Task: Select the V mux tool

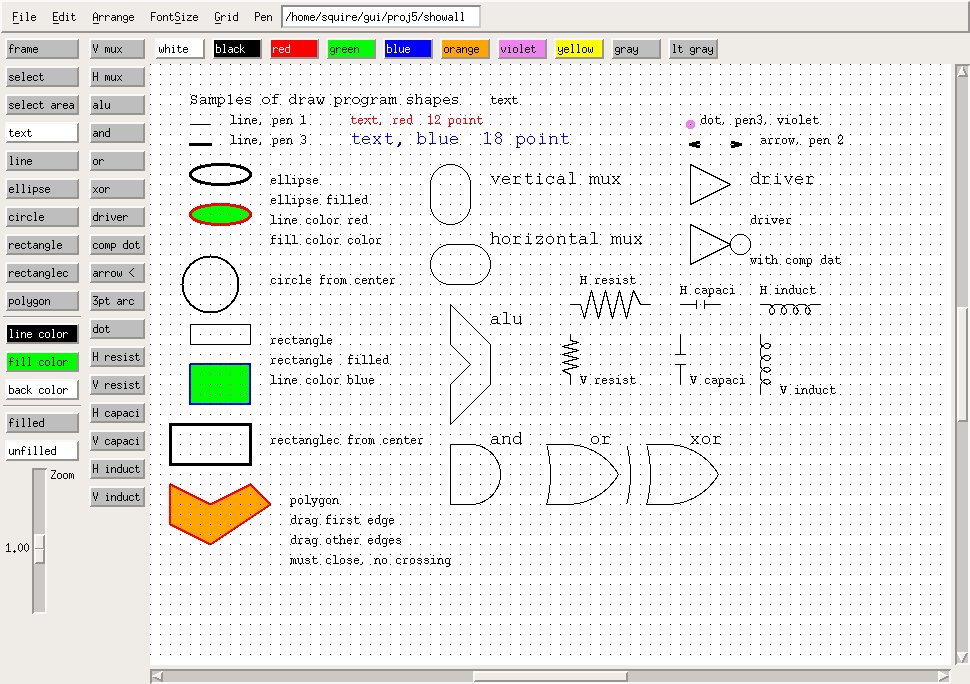Action: [x=118, y=49]
